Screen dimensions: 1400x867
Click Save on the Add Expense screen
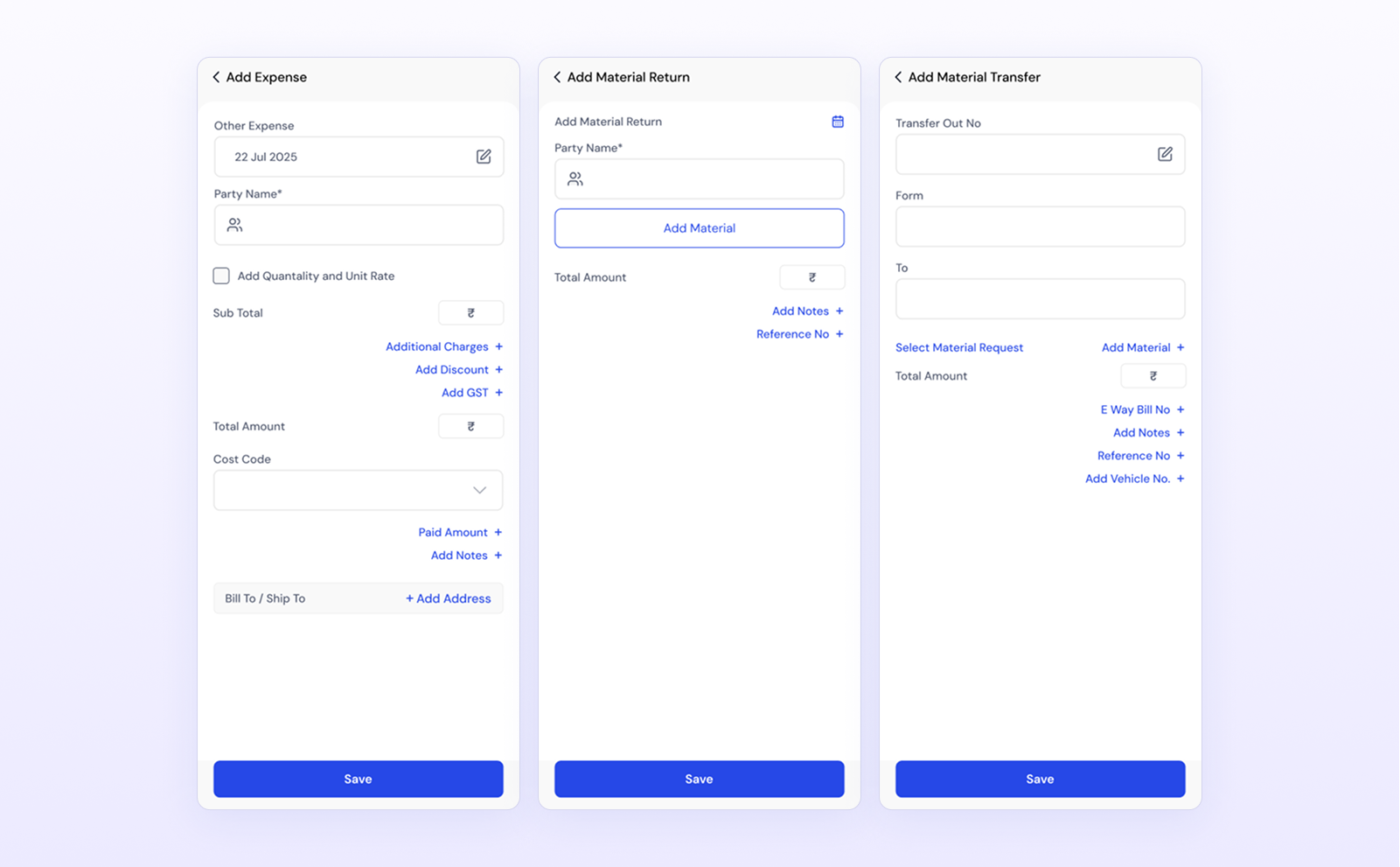coord(358,779)
